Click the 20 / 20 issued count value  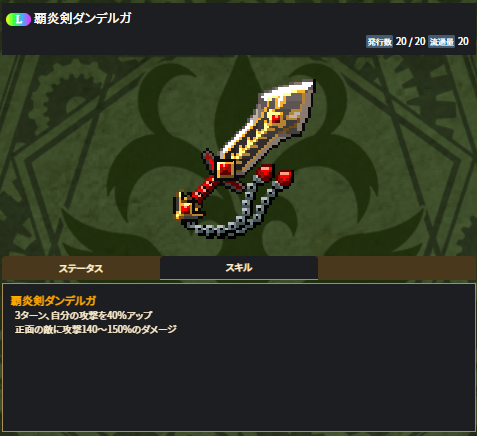(x=411, y=42)
